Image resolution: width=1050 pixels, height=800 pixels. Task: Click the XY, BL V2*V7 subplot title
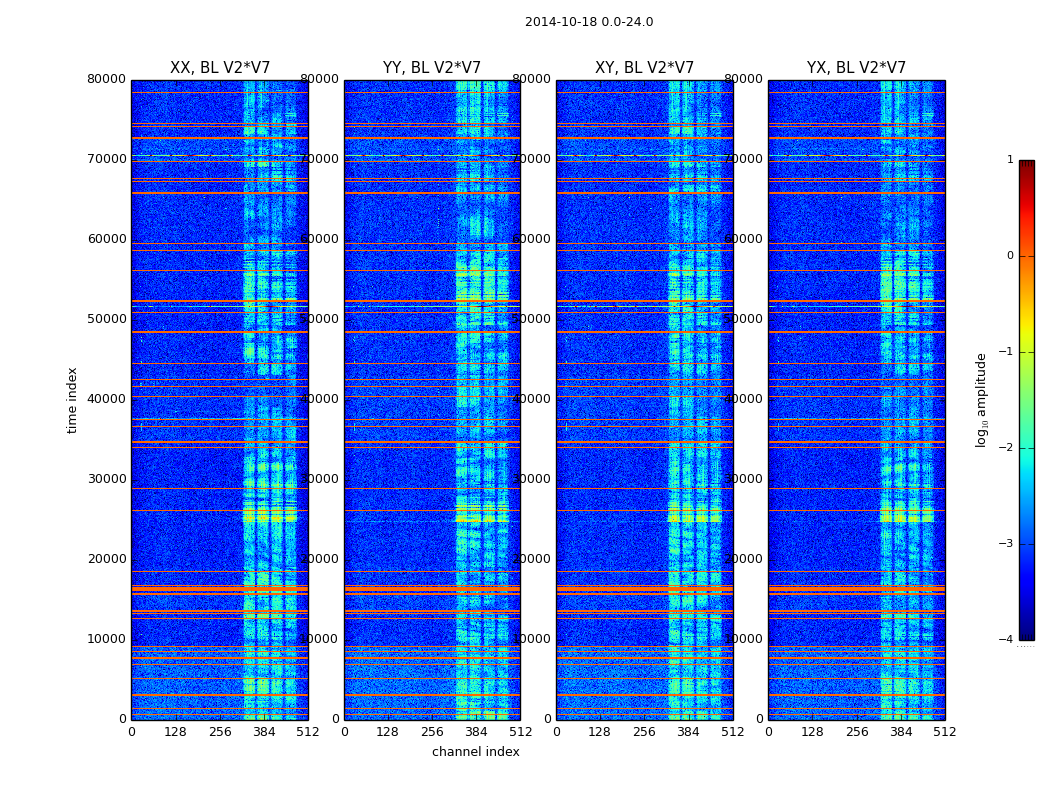644,68
